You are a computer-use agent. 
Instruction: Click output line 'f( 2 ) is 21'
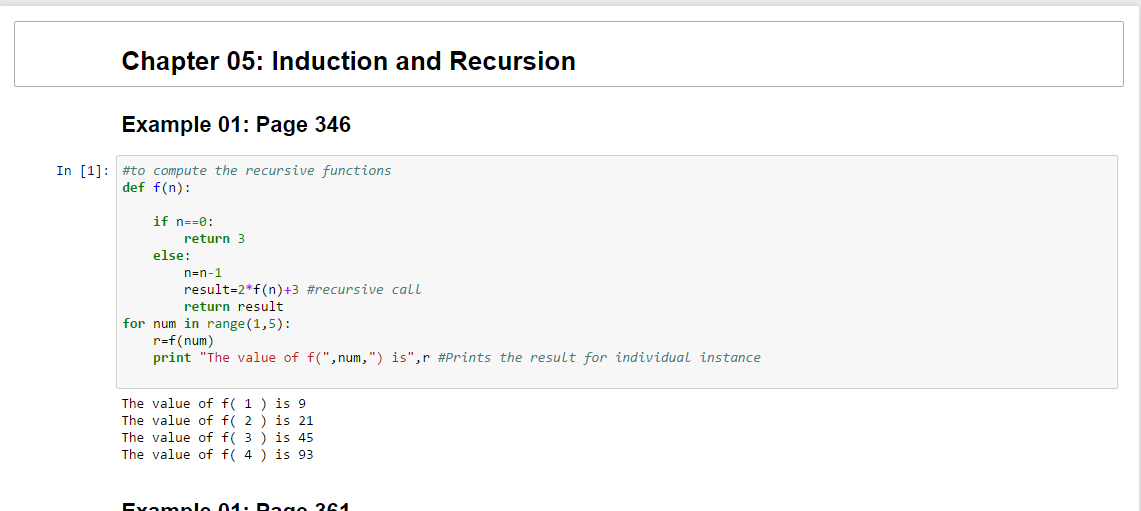click(217, 421)
